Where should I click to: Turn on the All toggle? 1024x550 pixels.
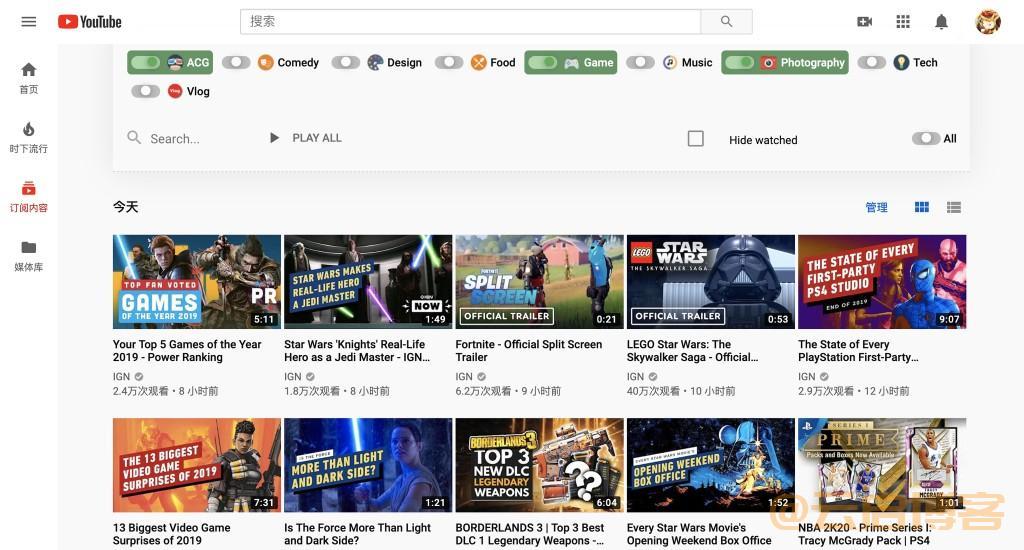pyautogui.click(x=925, y=139)
